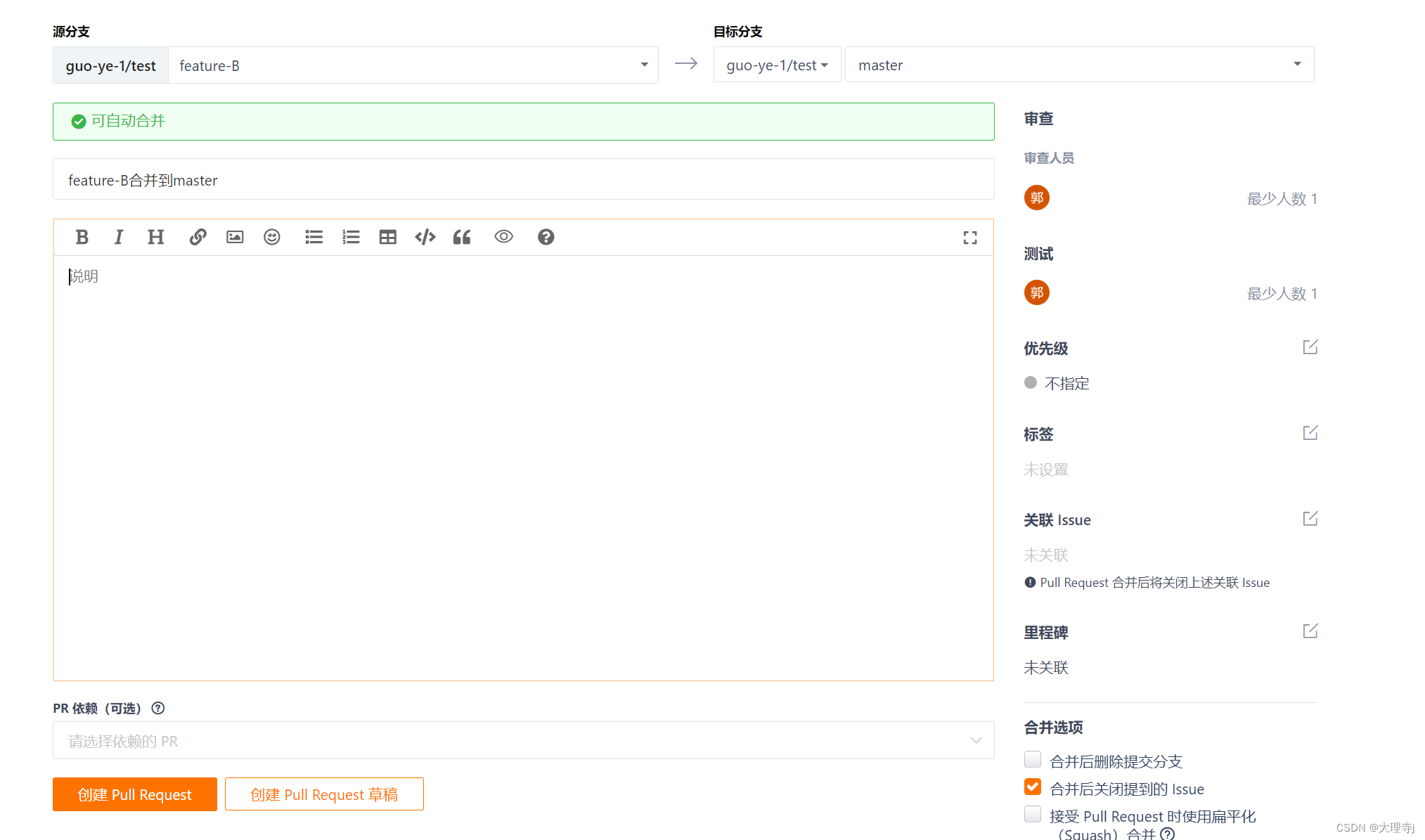
Task: Click the 审查人员 label
Action: pyautogui.click(x=1049, y=158)
